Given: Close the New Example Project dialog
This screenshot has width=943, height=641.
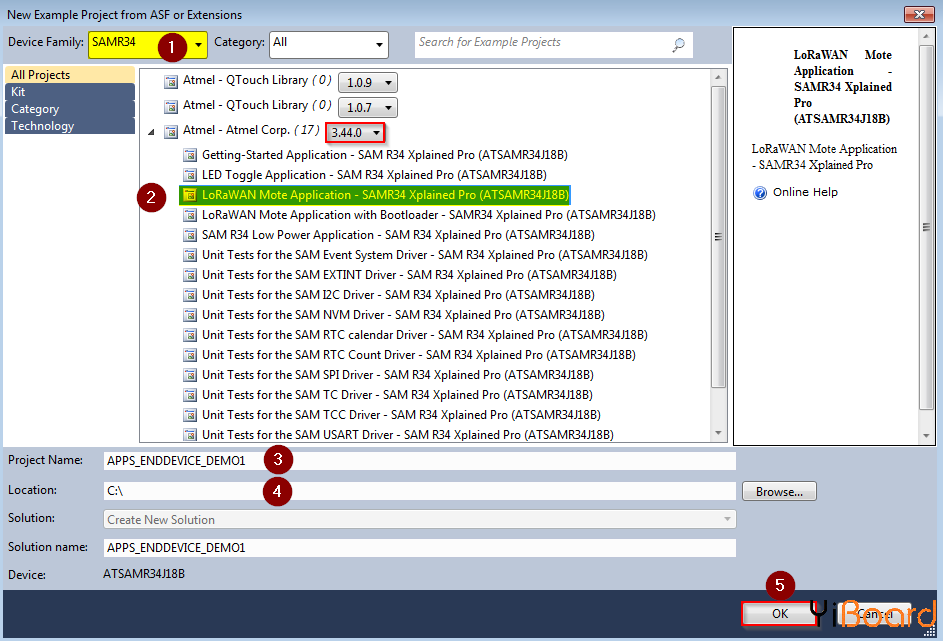Looking at the screenshot, I should [919, 14].
